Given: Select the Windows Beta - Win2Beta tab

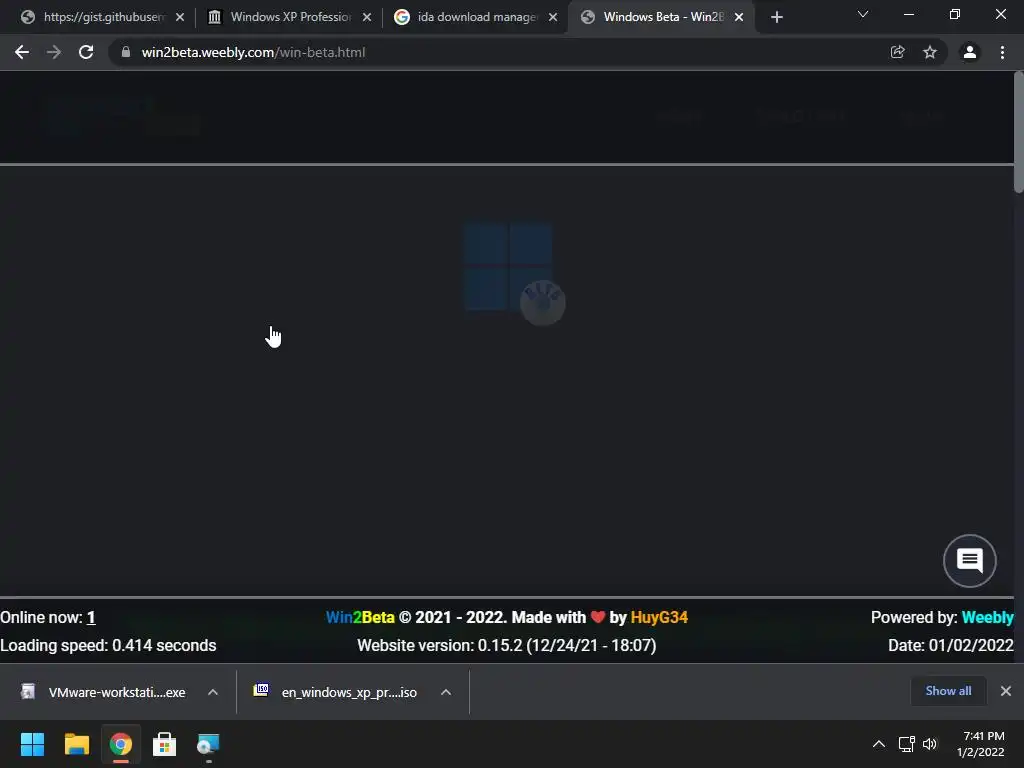Looking at the screenshot, I should pos(663,17).
